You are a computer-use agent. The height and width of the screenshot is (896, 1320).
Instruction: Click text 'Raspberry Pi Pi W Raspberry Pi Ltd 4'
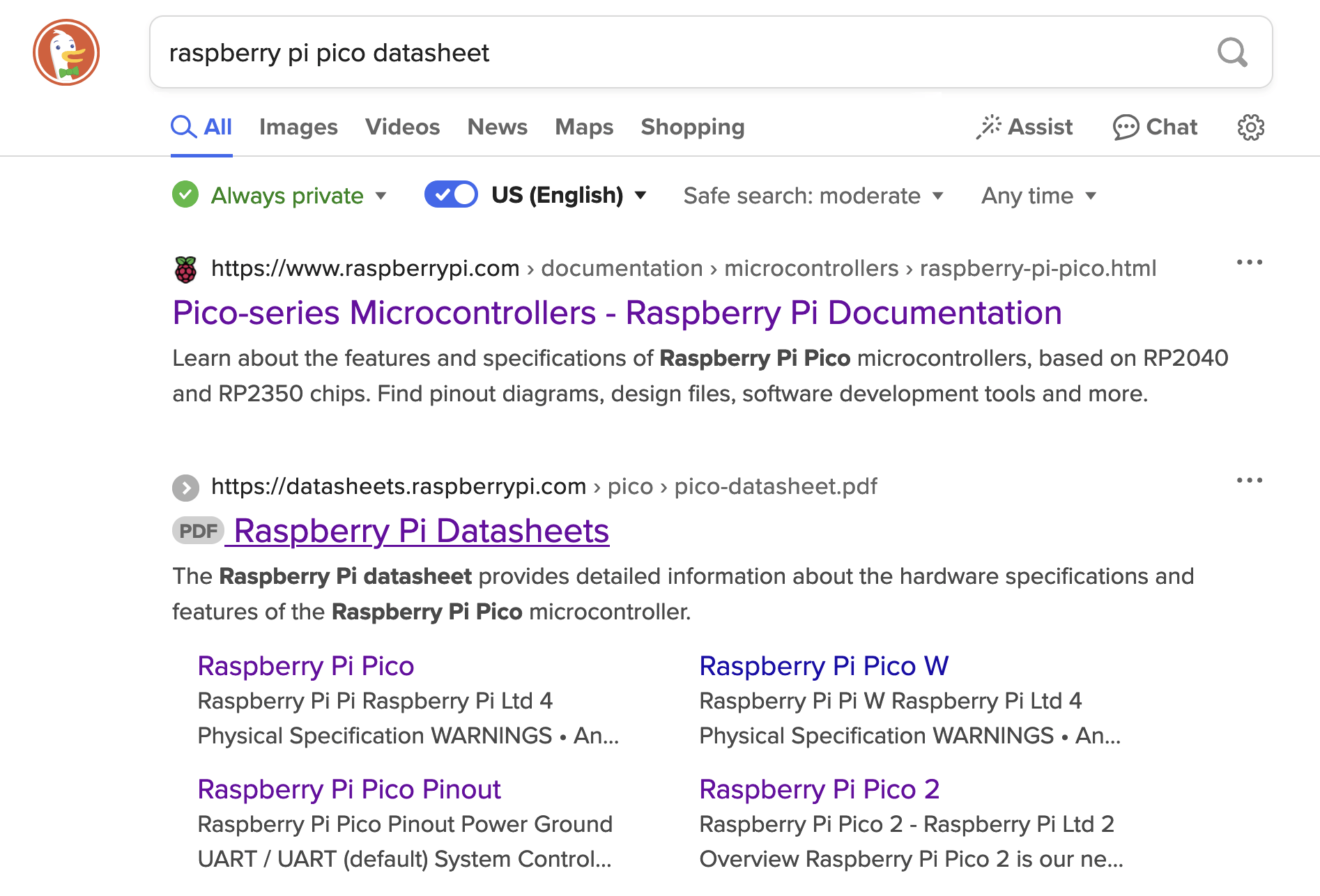pyautogui.click(x=891, y=701)
